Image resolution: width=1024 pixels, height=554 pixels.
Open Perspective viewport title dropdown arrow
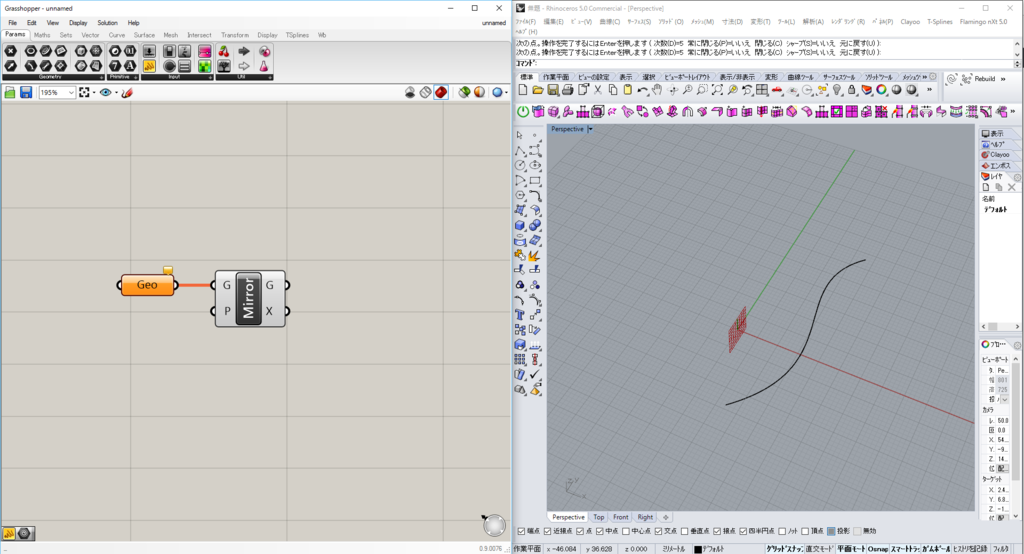tap(590, 129)
